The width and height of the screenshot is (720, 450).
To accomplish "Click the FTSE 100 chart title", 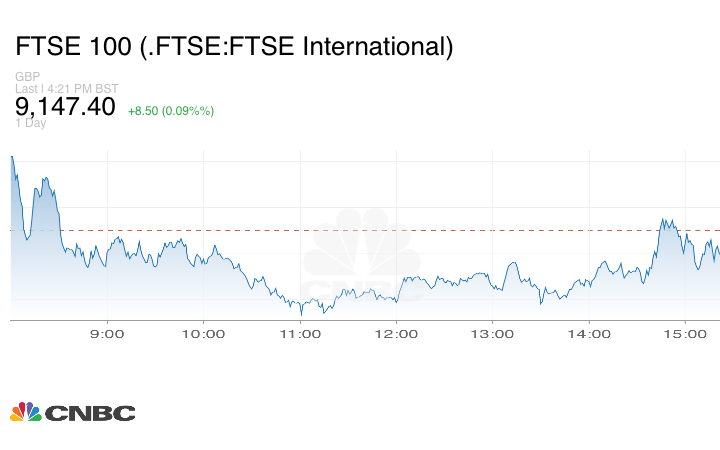I will click(234, 46).
